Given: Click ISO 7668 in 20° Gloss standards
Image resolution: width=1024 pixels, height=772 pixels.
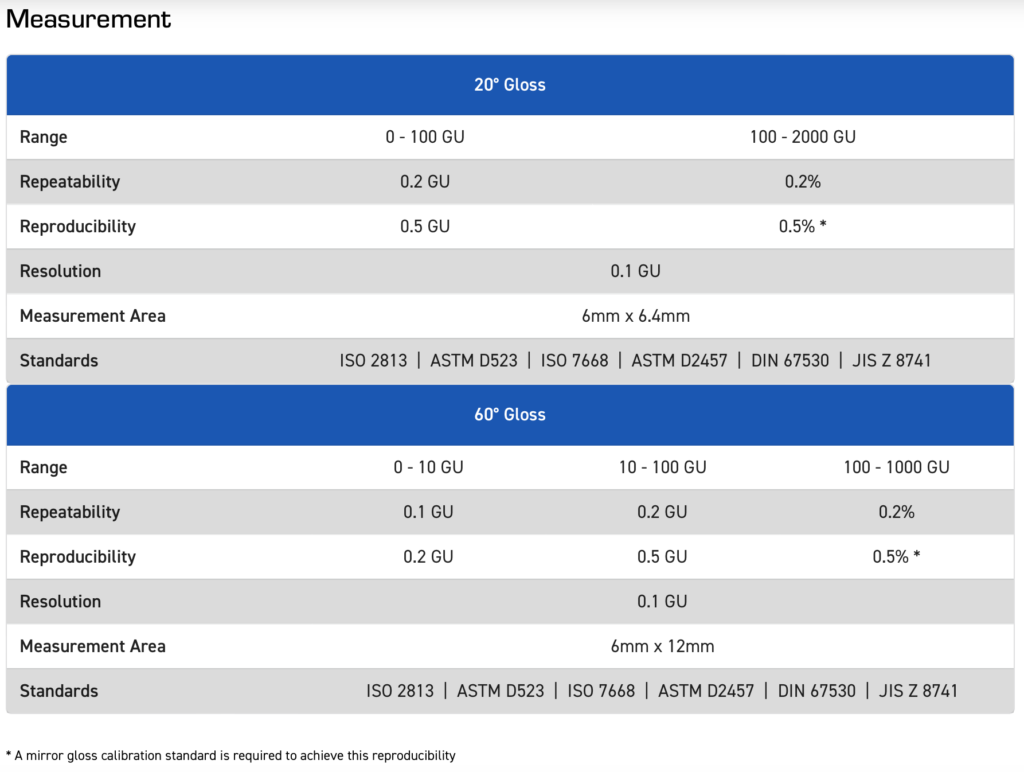Looking at the screenshot, I should (574, 361).
